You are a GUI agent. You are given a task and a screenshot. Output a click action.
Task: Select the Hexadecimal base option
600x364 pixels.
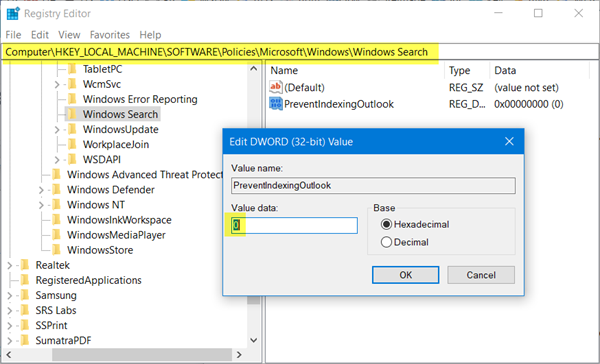coord(386,224)
